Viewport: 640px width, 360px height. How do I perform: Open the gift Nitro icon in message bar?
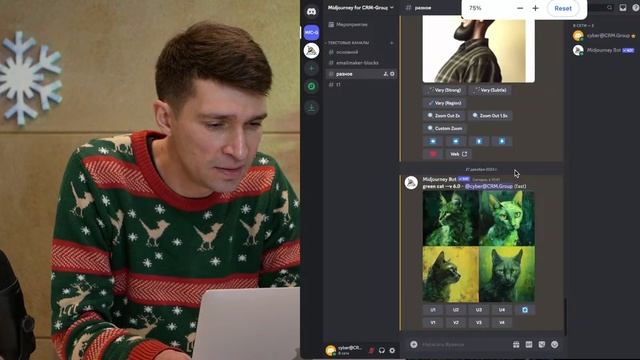pyautogui.click(x=516, y=344)
